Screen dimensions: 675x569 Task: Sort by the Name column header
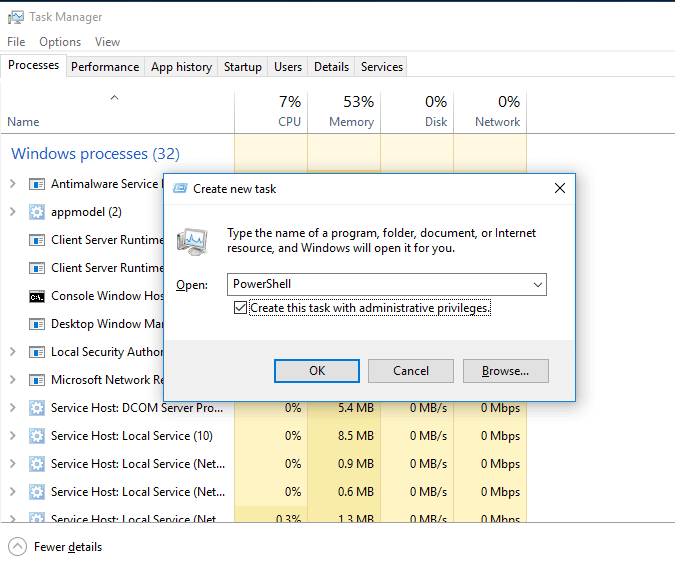[118, 112]
